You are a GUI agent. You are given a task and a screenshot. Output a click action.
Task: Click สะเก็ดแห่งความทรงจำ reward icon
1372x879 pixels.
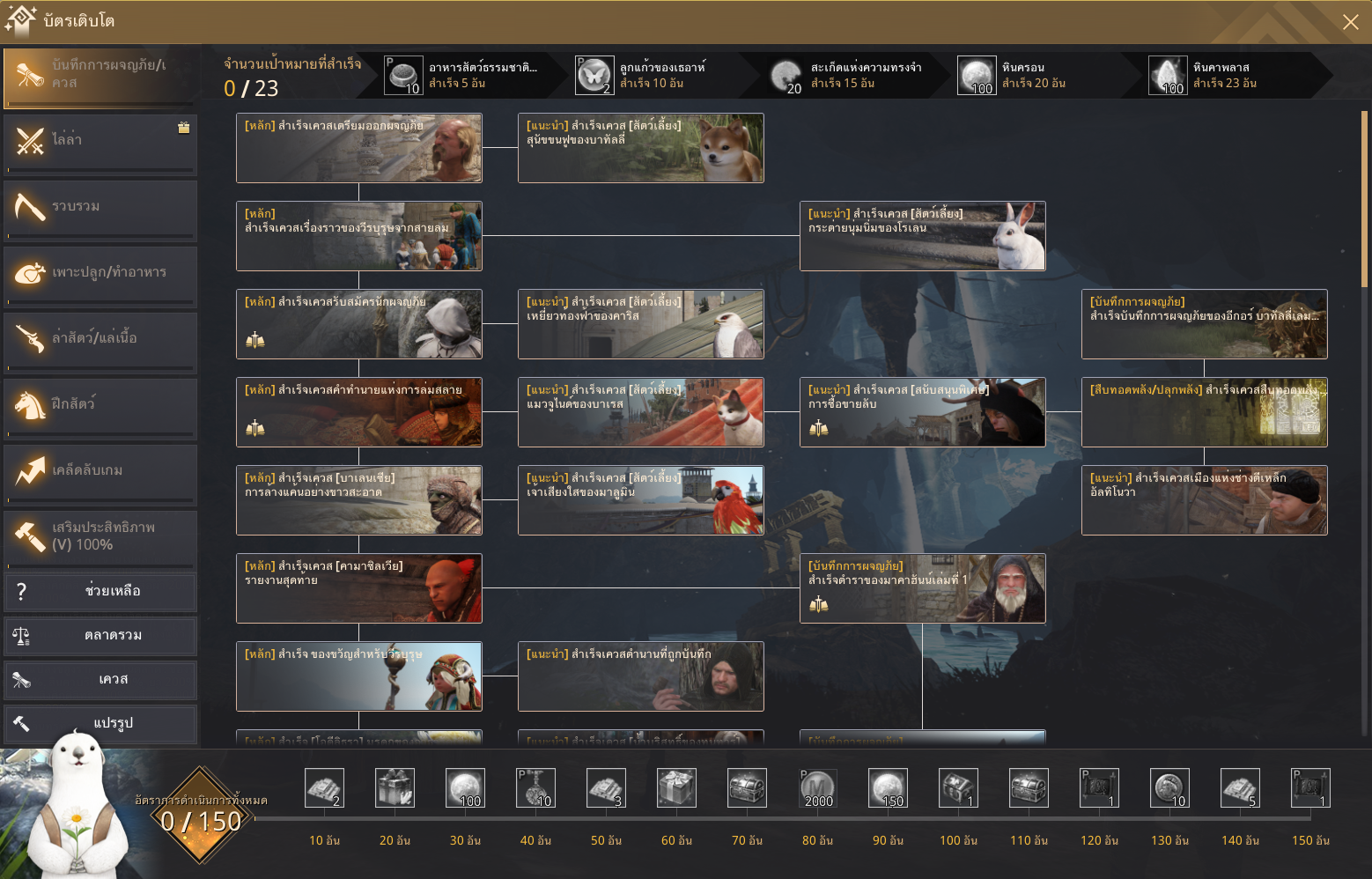(786, 76)
